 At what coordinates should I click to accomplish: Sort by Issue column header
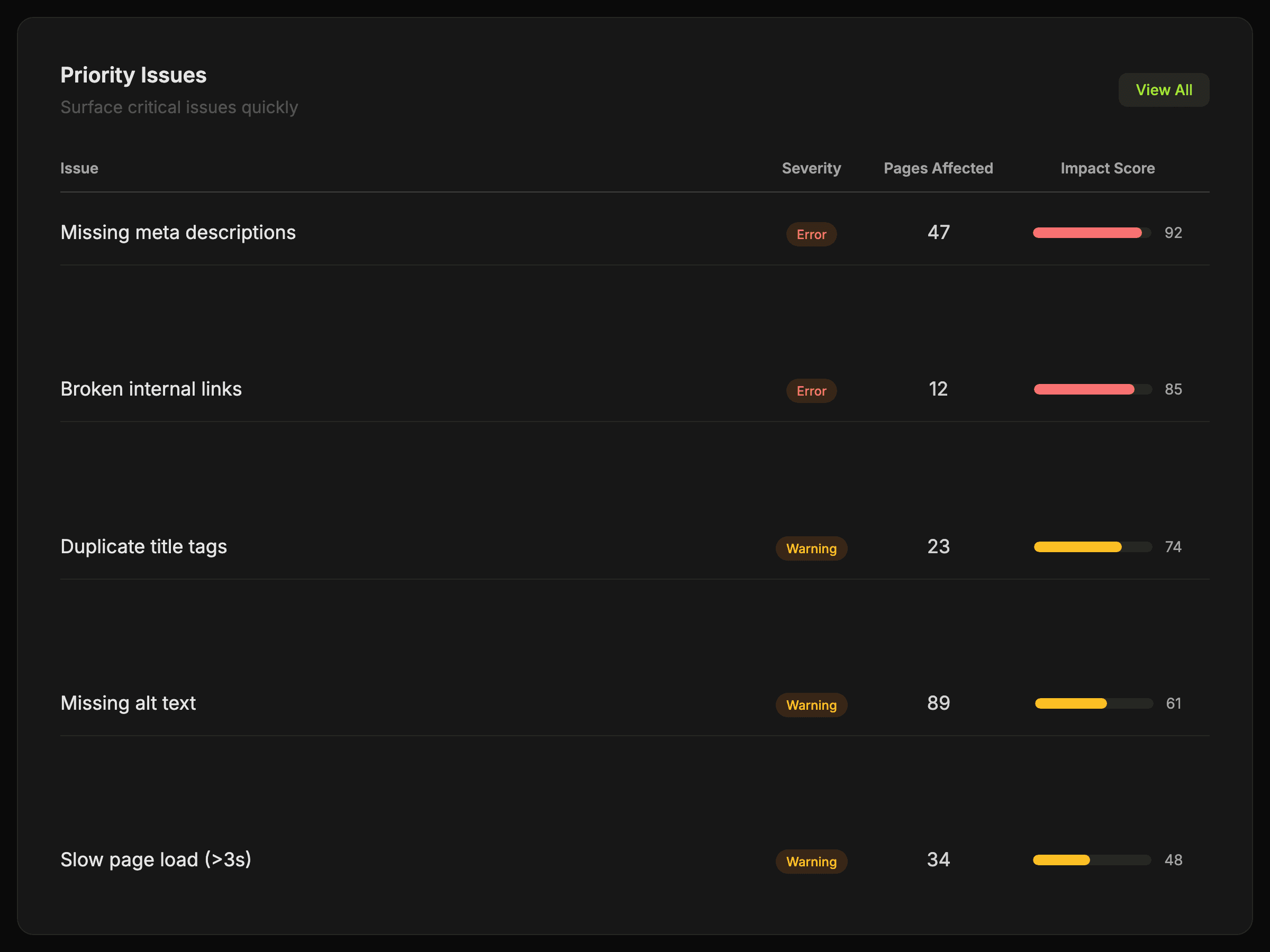pyautogui.click(x=79, y=168)
